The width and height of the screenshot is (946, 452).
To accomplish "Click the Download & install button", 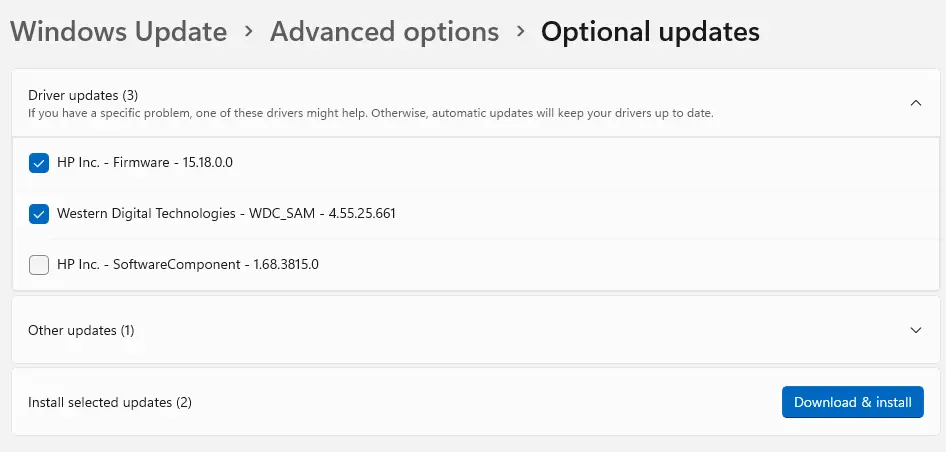I will click(852, 402).
